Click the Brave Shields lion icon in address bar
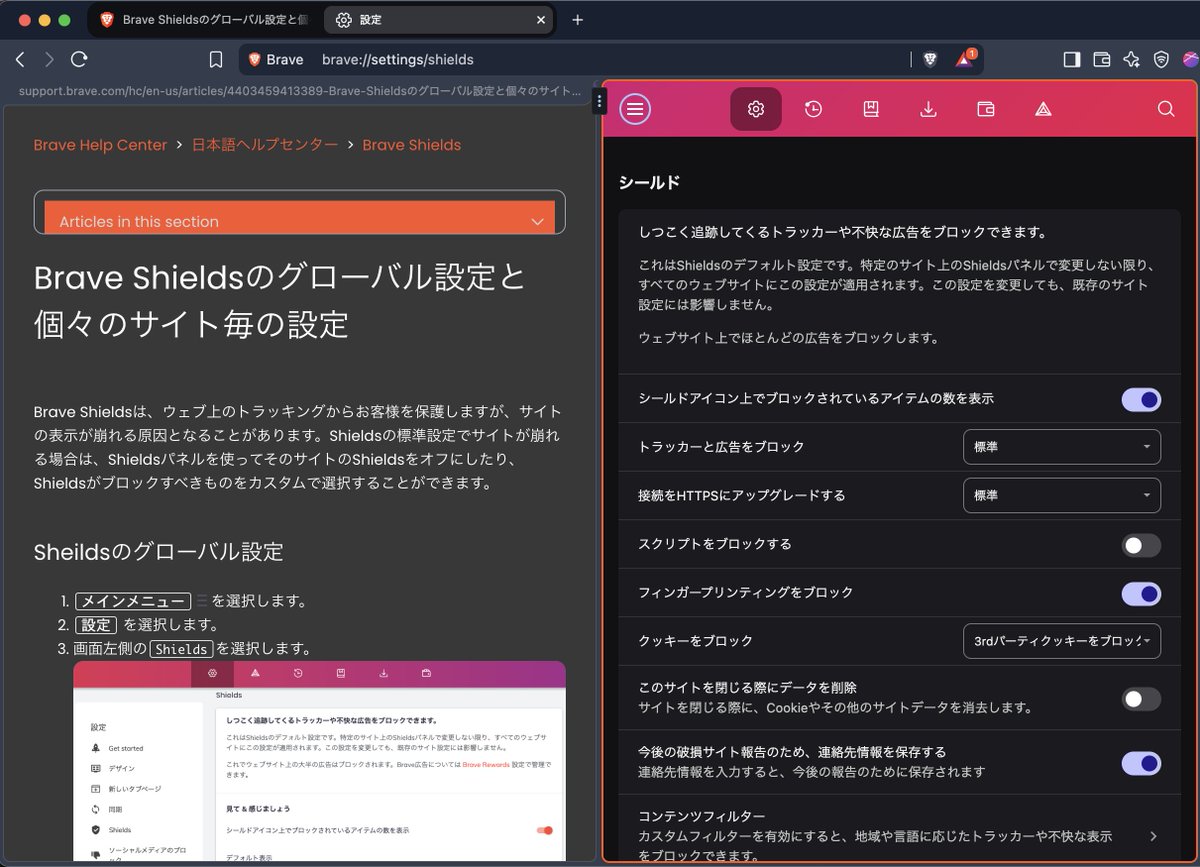The image size is (1200, 867). tap(930, 59)
